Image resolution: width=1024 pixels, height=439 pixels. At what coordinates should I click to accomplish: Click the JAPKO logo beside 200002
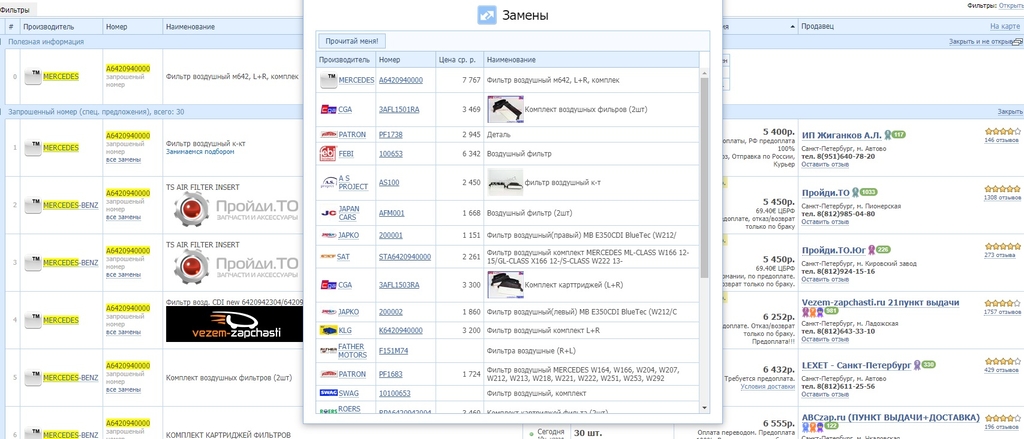(x=328, y=312)
